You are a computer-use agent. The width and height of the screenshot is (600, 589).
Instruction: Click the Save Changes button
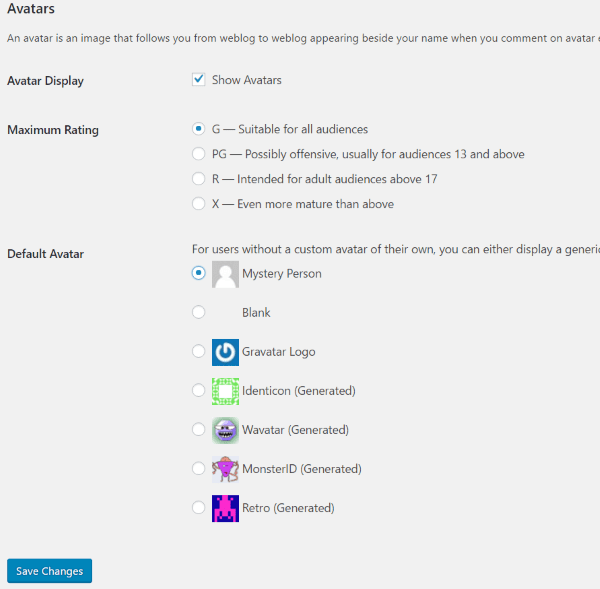click(x=49, y=571)
